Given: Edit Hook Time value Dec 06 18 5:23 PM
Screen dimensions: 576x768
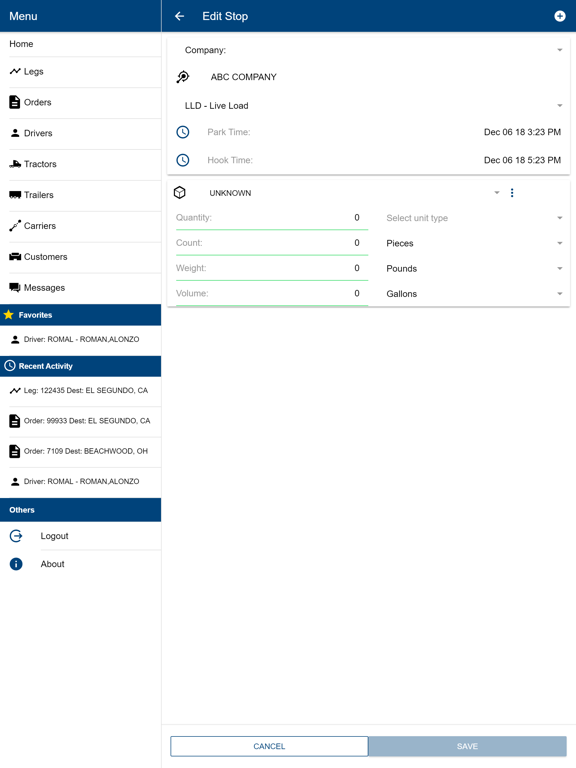Looking at the screenshot, I should [522, 160].
